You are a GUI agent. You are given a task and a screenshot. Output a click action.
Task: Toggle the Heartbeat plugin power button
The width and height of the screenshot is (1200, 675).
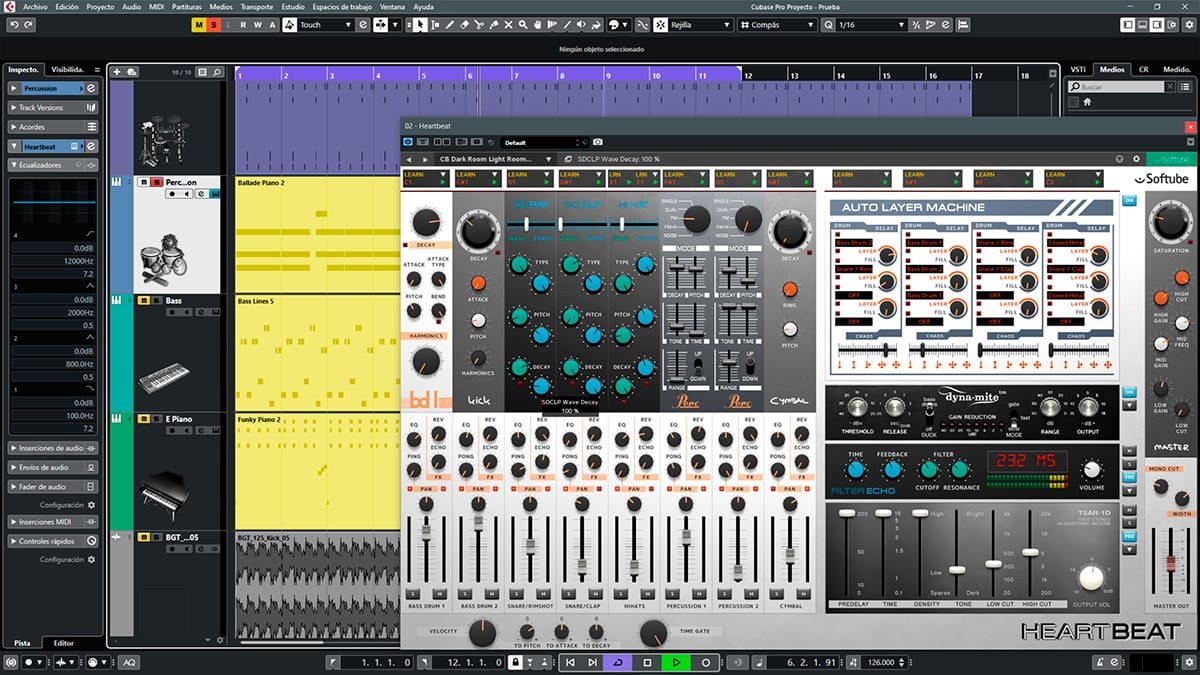point(409,143)
